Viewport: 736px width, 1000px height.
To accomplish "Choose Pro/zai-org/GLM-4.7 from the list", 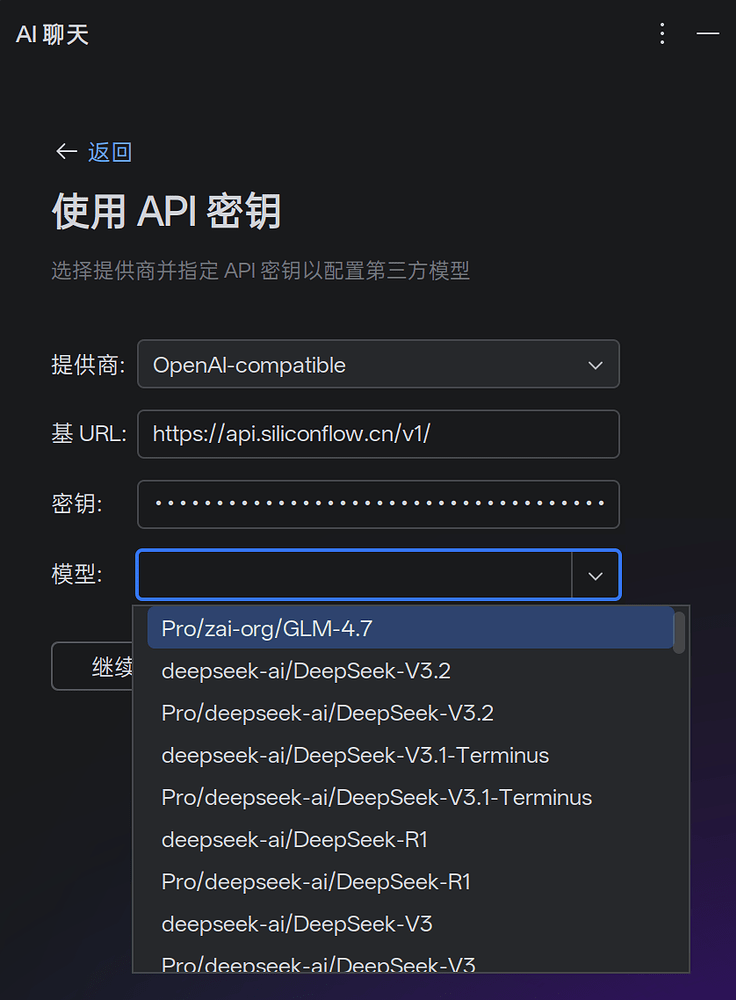I will tap(410, 628).
